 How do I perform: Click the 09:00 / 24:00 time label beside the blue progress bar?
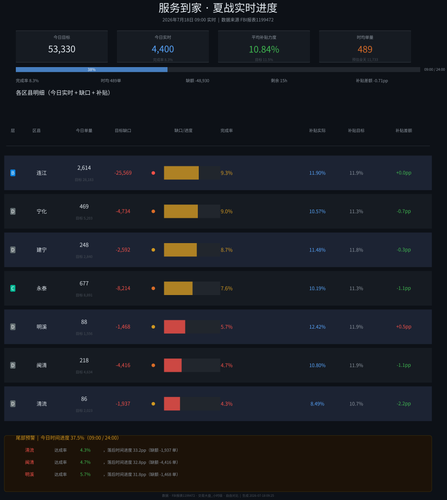tap(434, 70)
